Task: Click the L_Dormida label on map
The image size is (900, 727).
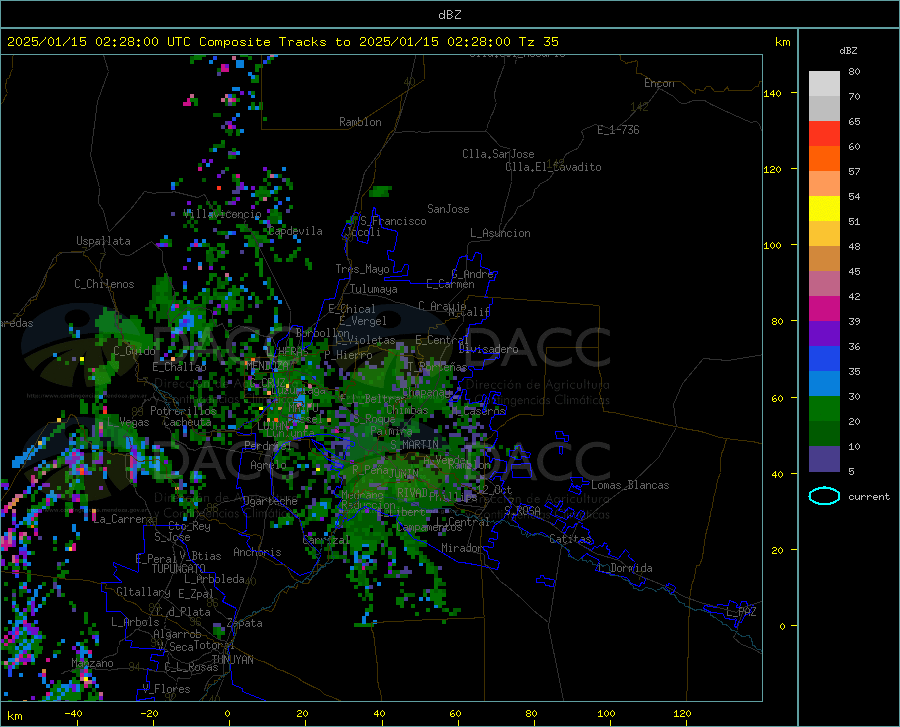Action: tap(624, 569)
